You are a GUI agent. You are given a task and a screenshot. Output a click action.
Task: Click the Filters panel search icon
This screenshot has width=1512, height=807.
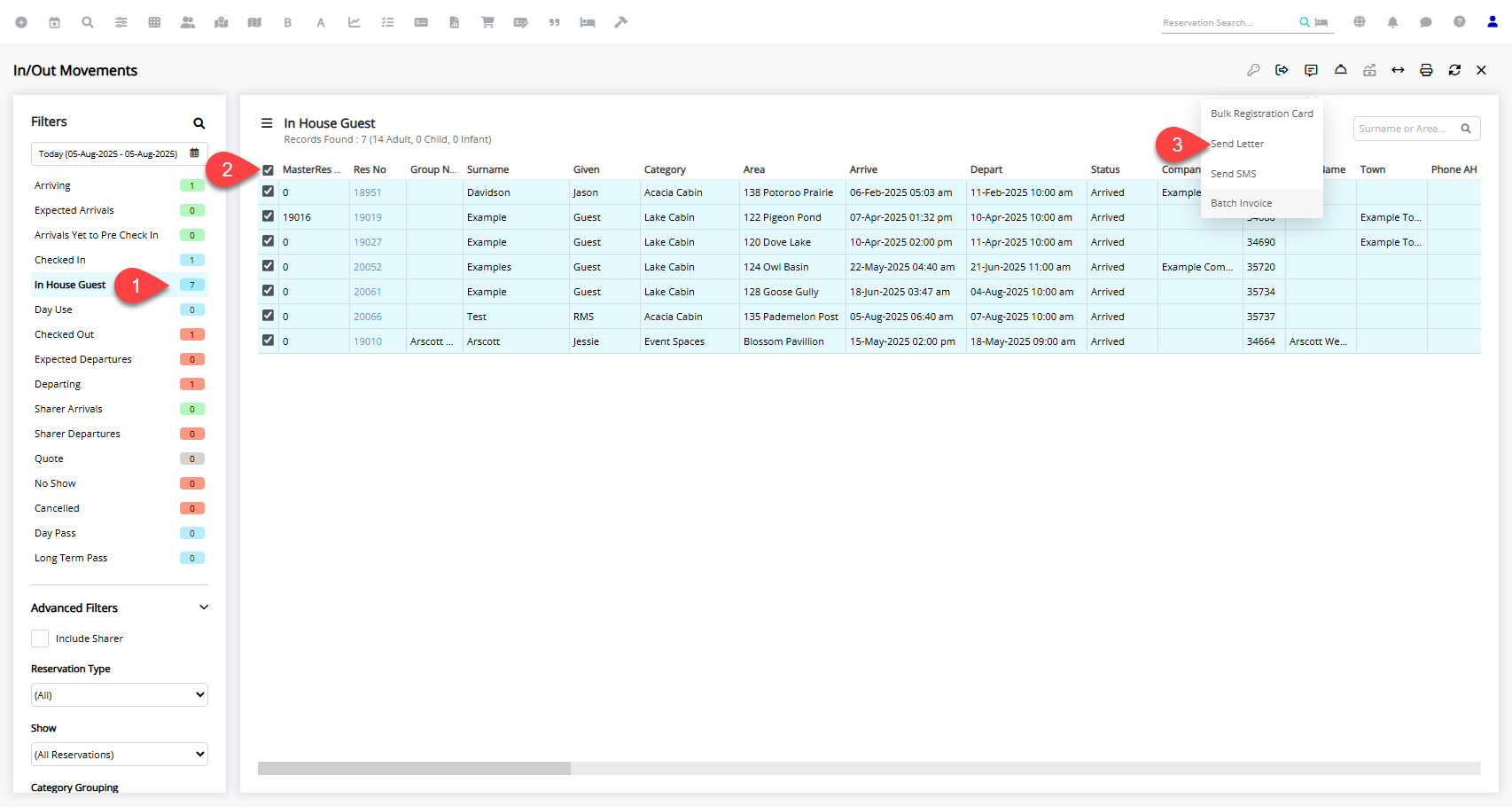[199, 123]
